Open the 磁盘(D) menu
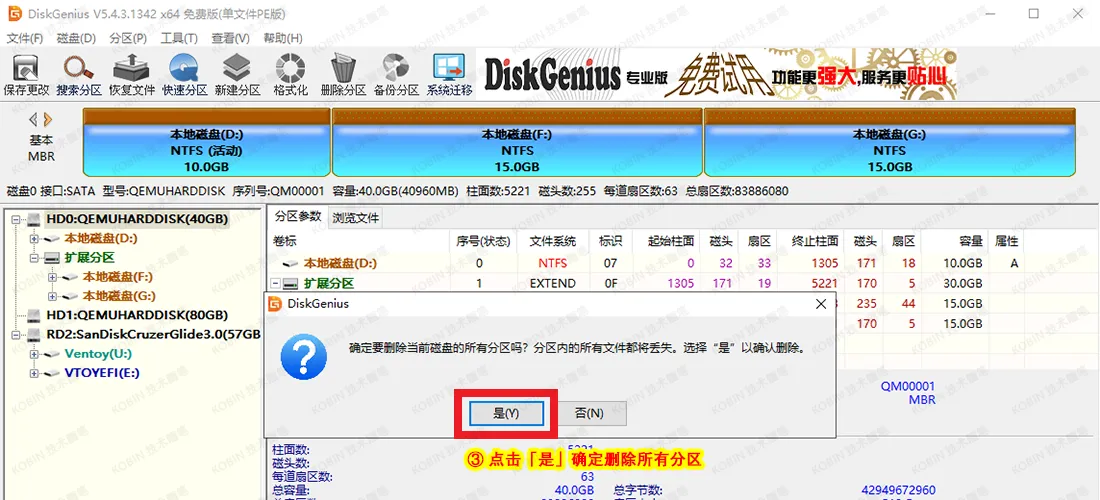Viewport: 1100px width, 500px height. [x=76, y=38]
